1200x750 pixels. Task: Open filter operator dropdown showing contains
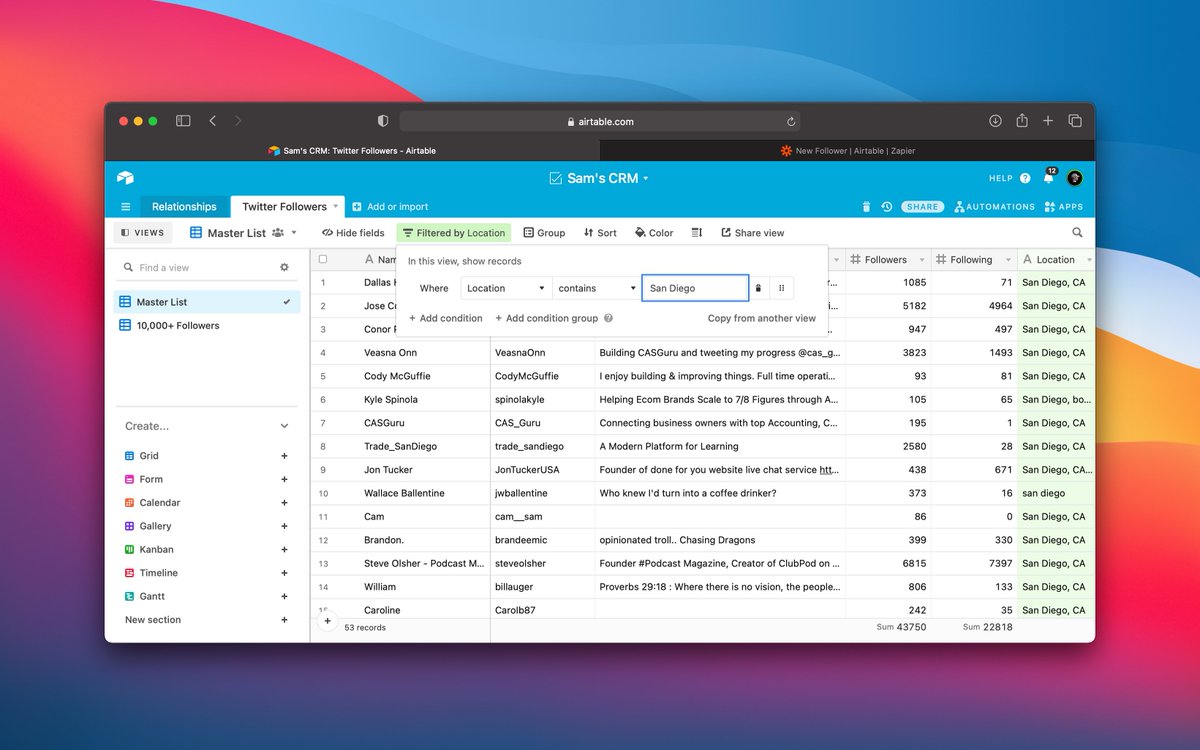click(x=597, y=288)
